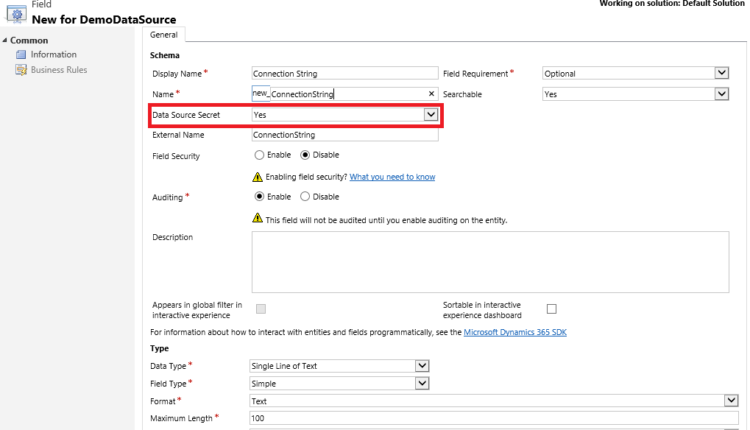Click the field security warning icon

click(258, 176)
